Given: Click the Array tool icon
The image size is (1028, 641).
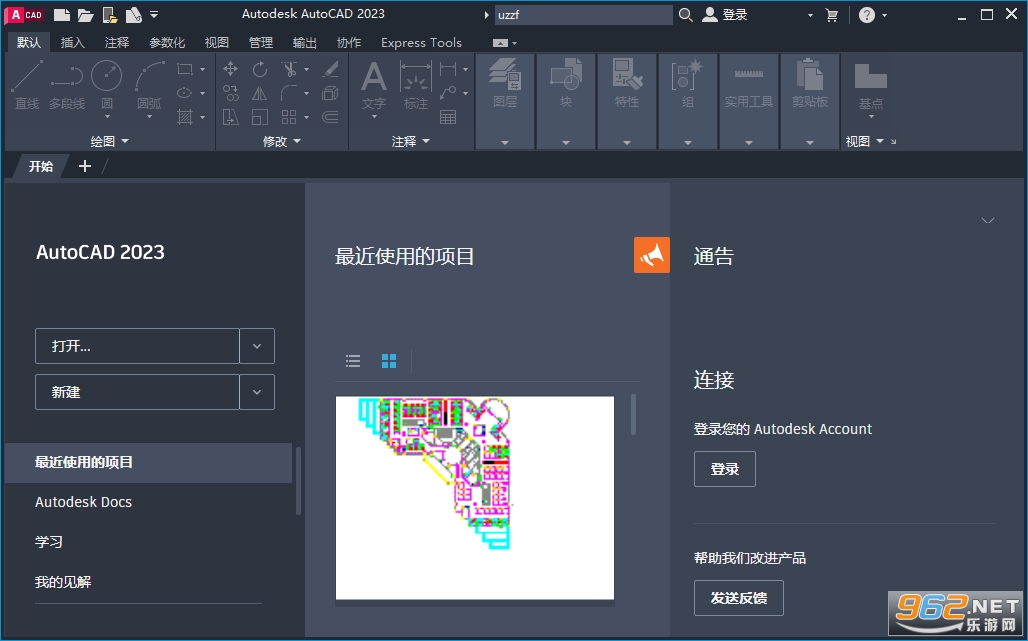Looking at the screenshot, I should pyautogui.click(x=288, y=117).
